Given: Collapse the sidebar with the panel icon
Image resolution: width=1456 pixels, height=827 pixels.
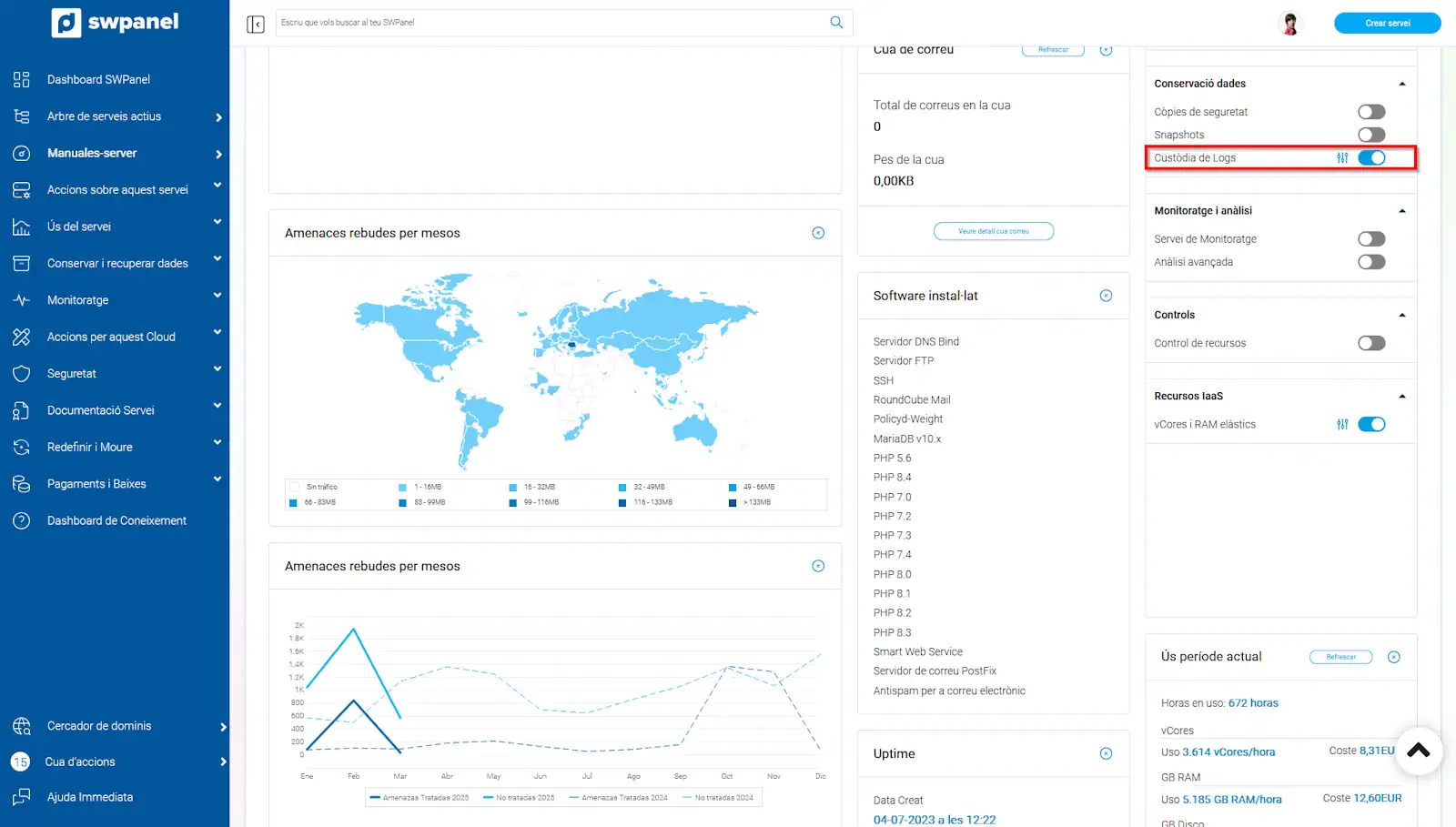Looking at the screenshot, I should (x=256, y=24).
